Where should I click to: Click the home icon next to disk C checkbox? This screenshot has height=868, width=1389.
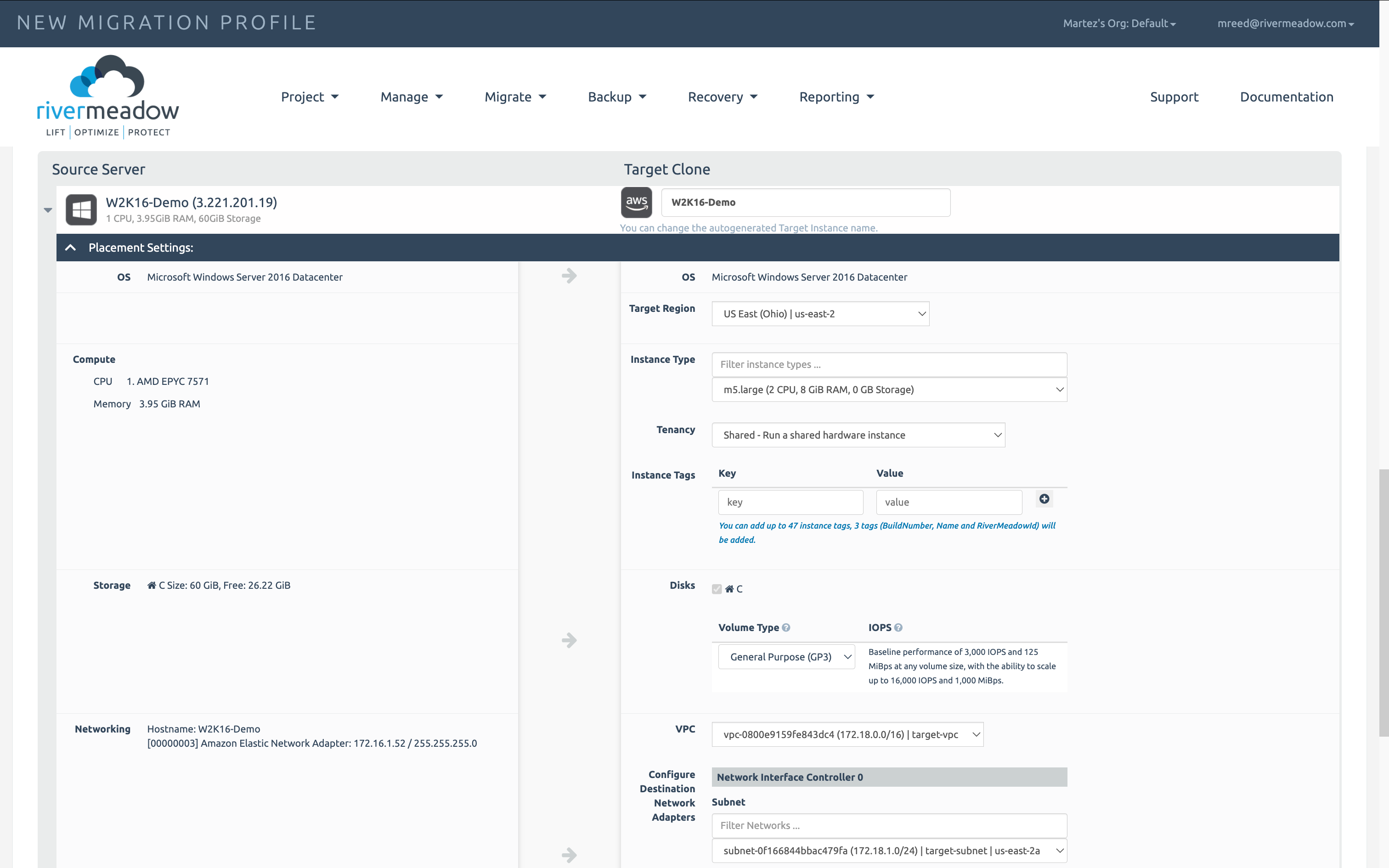pos(729,588)
